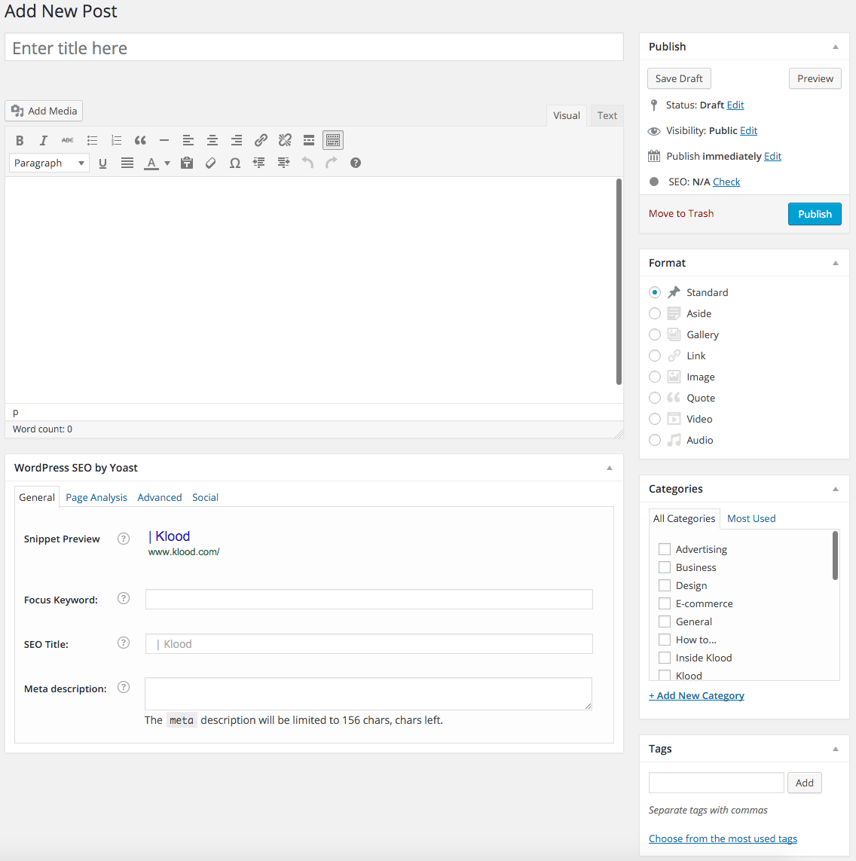Collapse the WordPress SEO by Yoast panel
This screenshot has width=856, height=861.
(609, 466)
